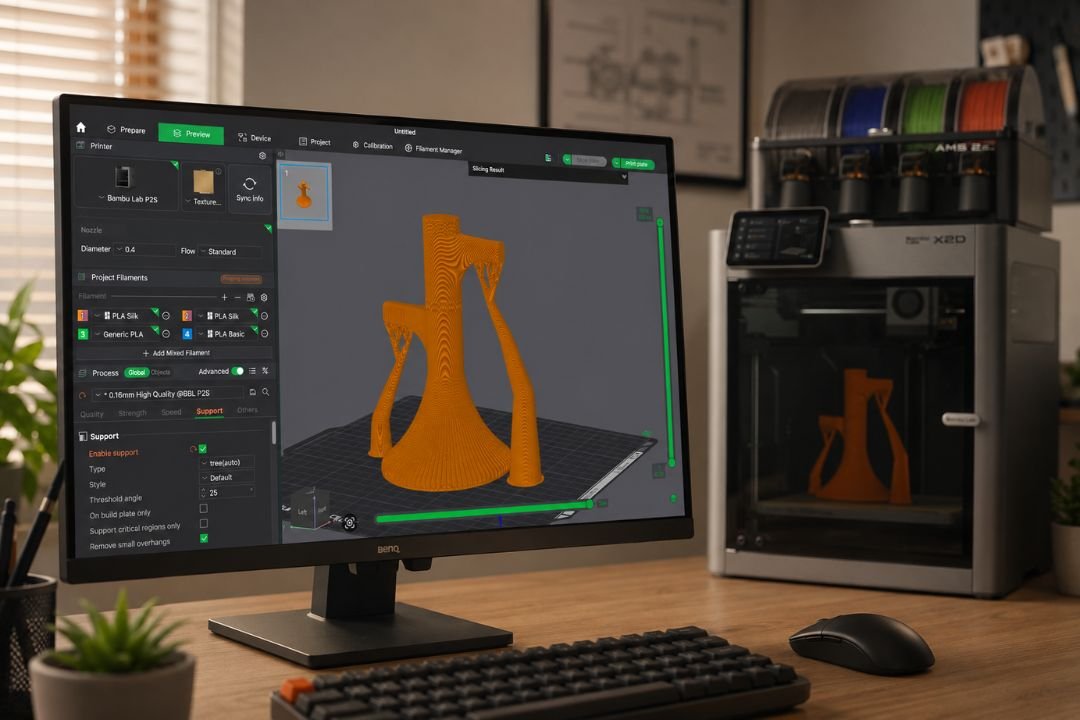Click the vertical layer slider top handle
Viewport: 1080px width, 720px height.
tap(660, 223)
